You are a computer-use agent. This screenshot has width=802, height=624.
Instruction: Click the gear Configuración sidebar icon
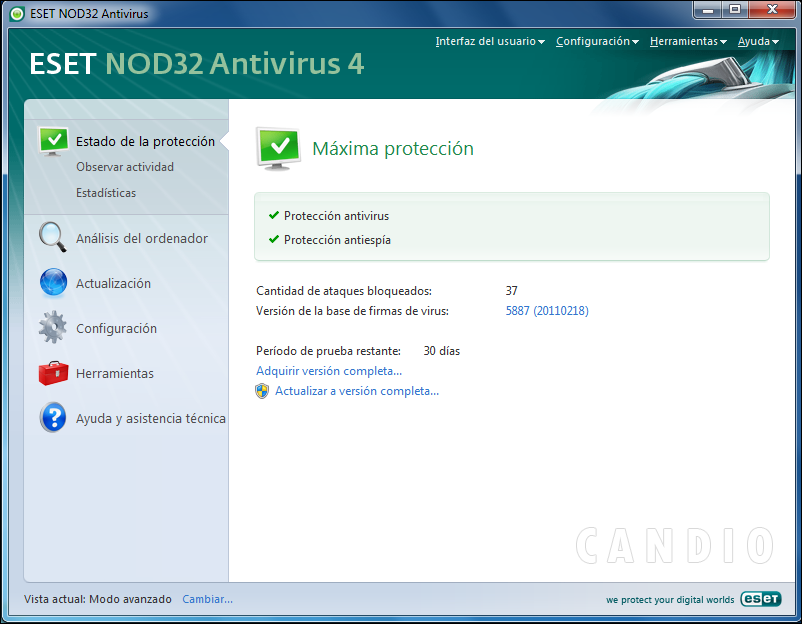53,327
